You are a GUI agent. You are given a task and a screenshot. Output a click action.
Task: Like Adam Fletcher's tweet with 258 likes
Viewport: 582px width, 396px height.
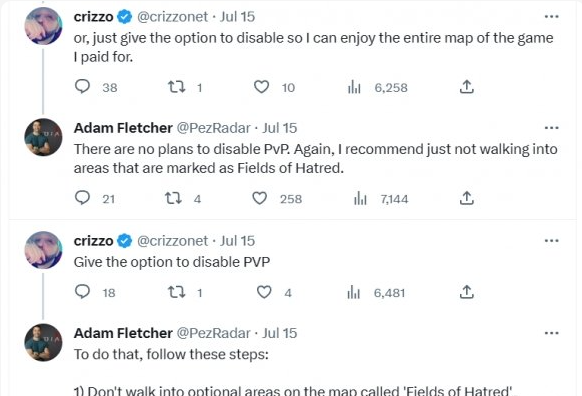tap(259, 198)
